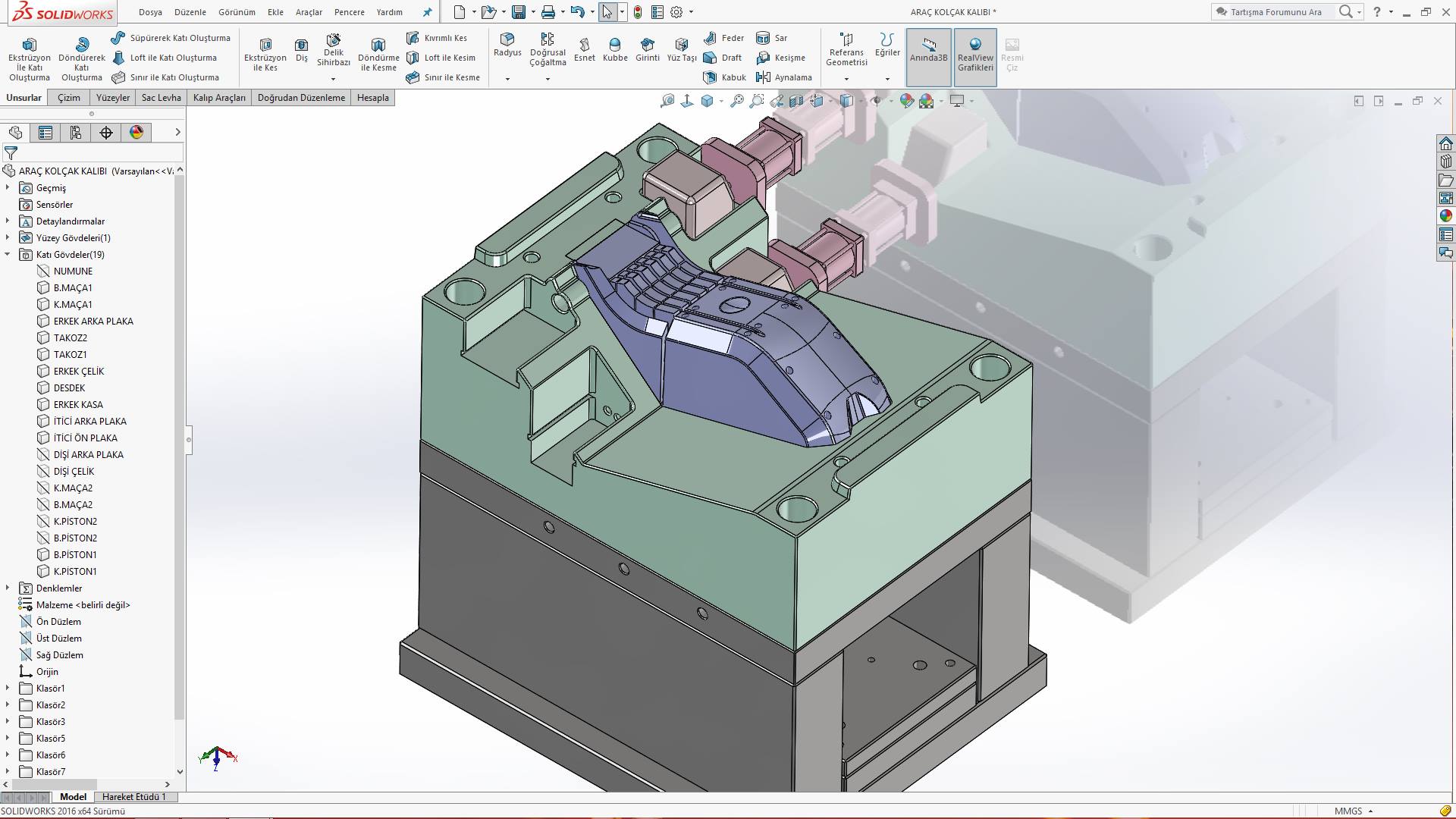Click the Girinti tool
The image size is (1456, 819).
[647, 50]
